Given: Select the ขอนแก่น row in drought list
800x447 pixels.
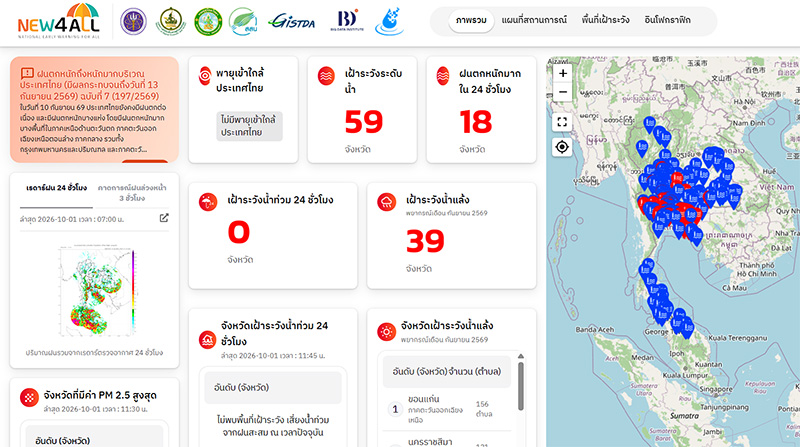Looking at the screenshot, I should click(x=446, y=409).
